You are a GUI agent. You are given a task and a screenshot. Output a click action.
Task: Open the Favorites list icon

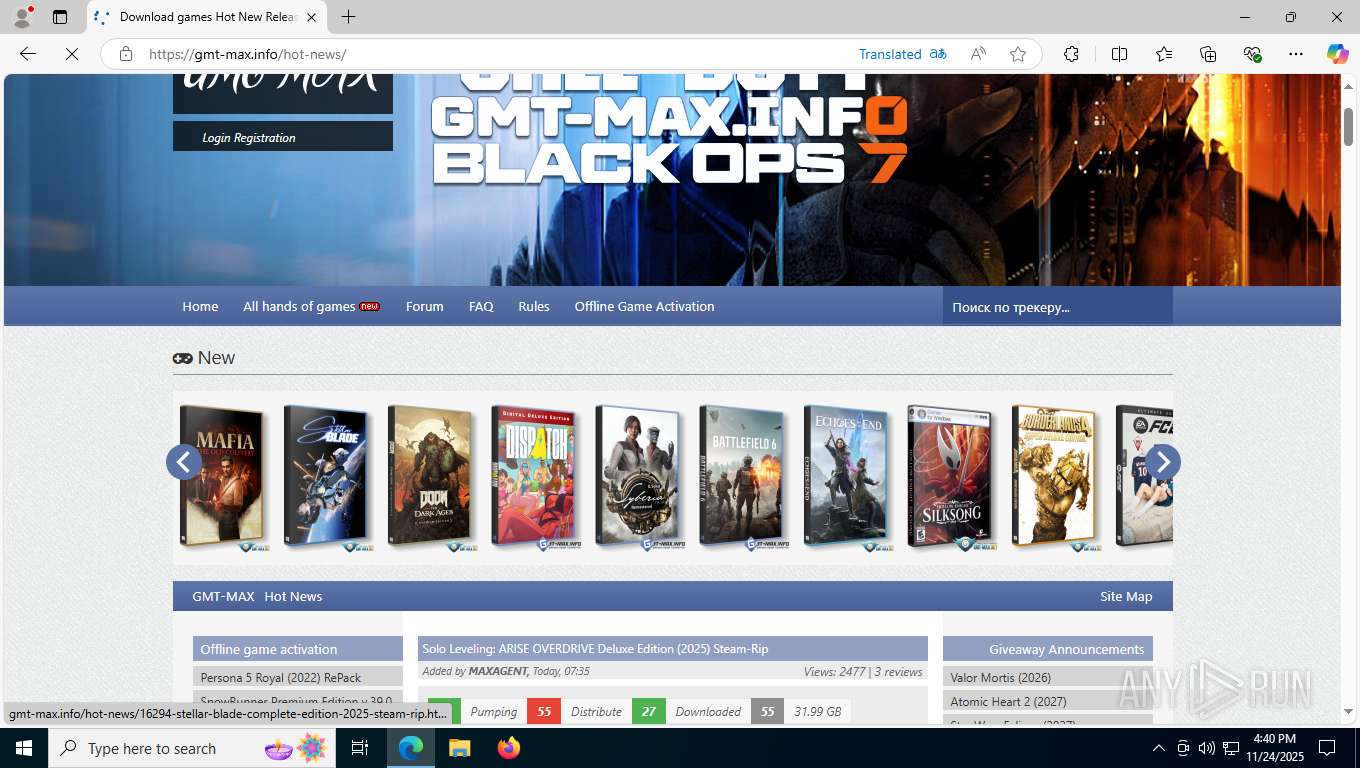coord(1164,54)
